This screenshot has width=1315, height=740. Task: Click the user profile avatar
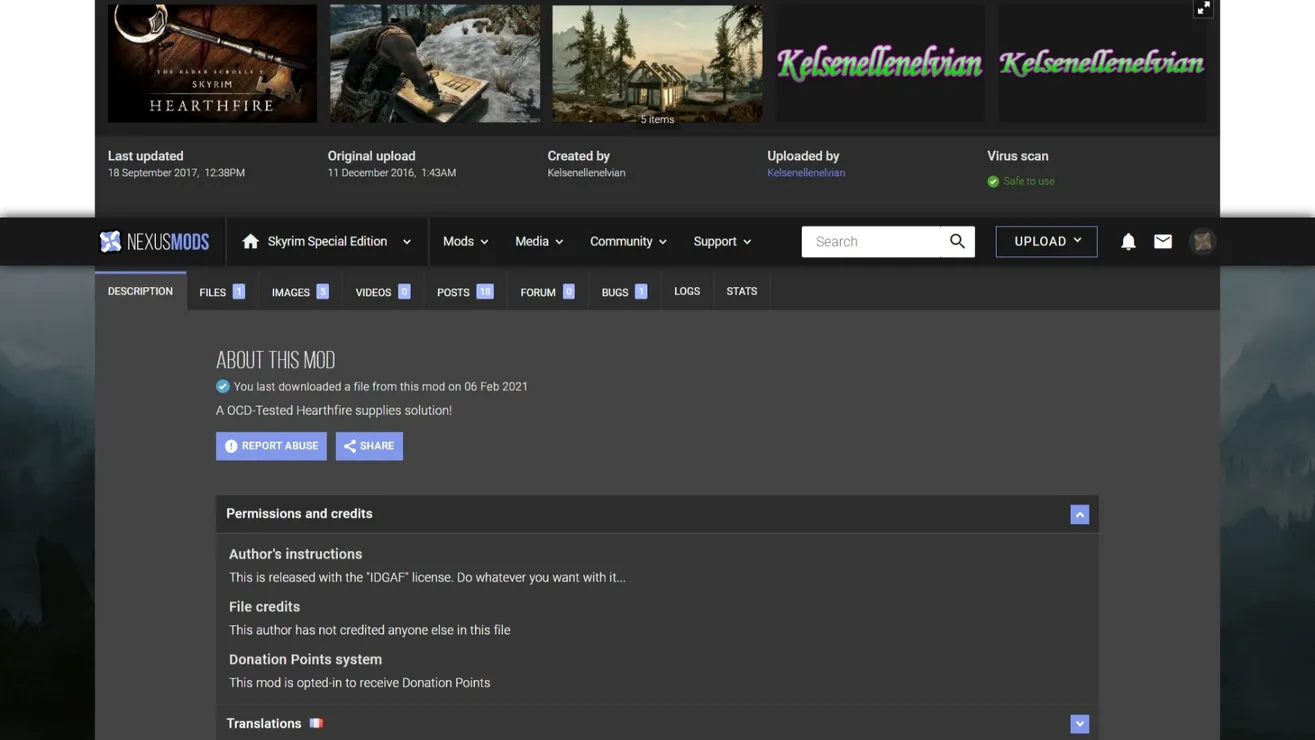(1202, 241)
